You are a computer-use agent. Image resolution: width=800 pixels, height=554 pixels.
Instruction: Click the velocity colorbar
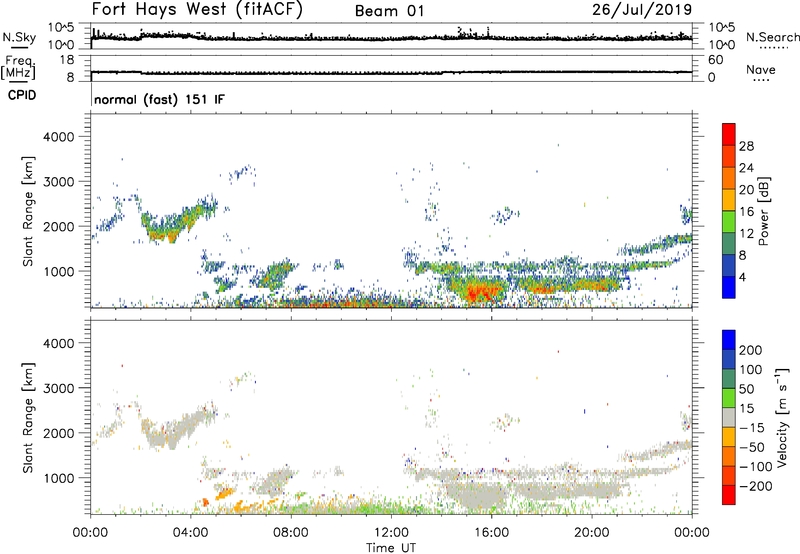tap(729, 417)
